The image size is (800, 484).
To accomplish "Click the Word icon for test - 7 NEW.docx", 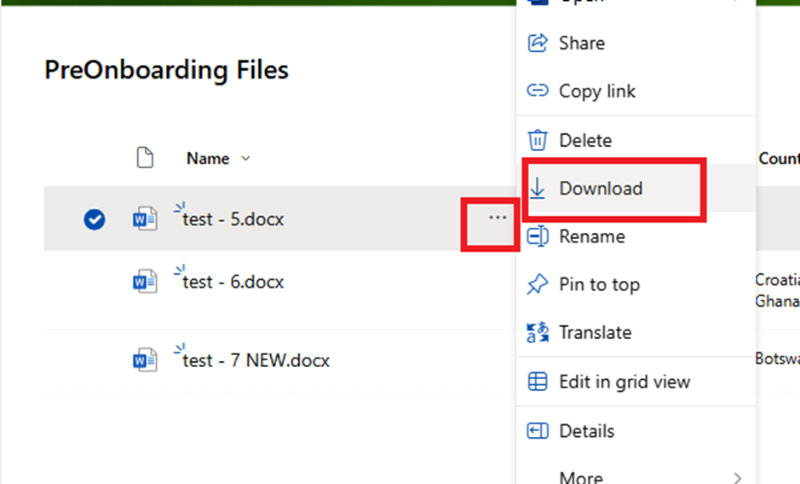I will 145,360.
